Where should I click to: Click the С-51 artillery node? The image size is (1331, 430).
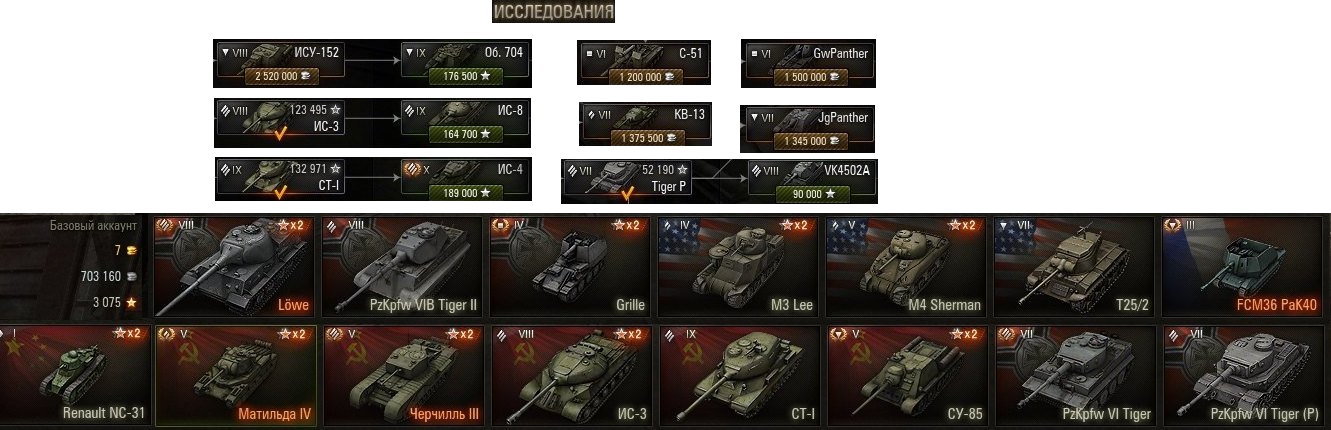[x=644, y=62]
